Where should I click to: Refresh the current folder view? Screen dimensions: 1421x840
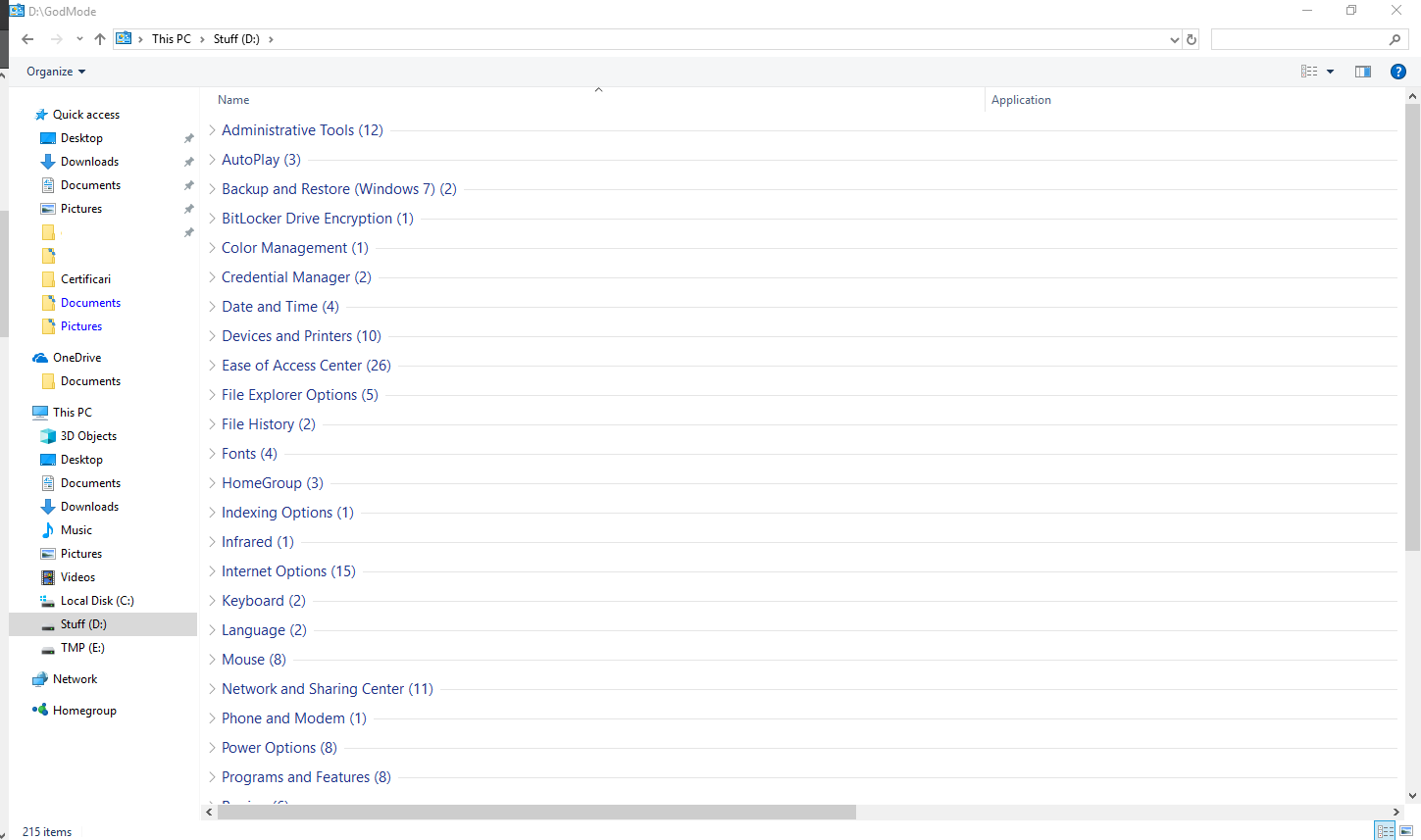[x=1192, y=39]
